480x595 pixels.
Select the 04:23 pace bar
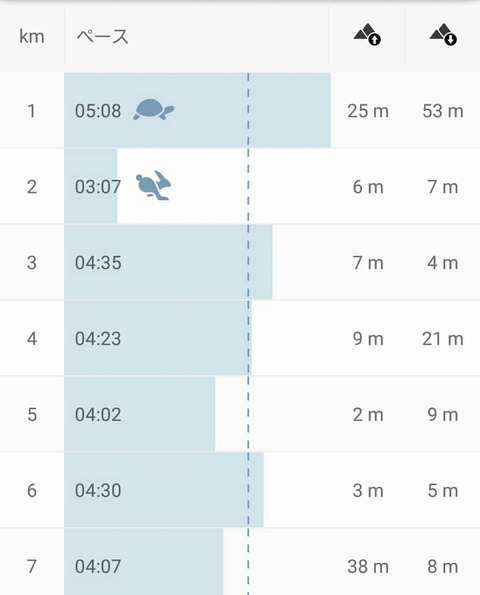click(157, 338)
